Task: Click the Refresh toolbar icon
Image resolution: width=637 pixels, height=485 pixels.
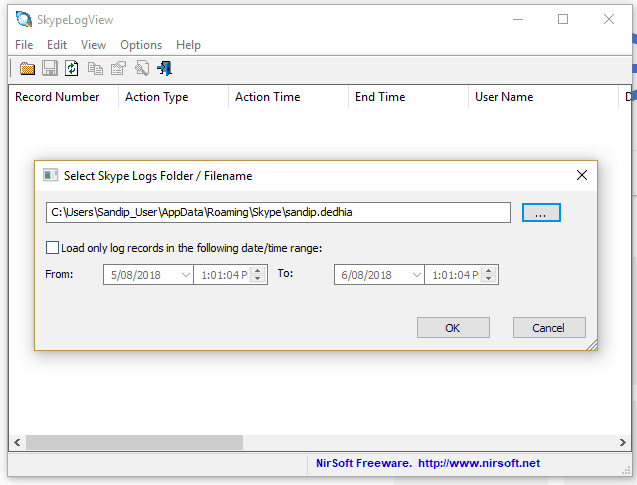Action: click(72, 68)
